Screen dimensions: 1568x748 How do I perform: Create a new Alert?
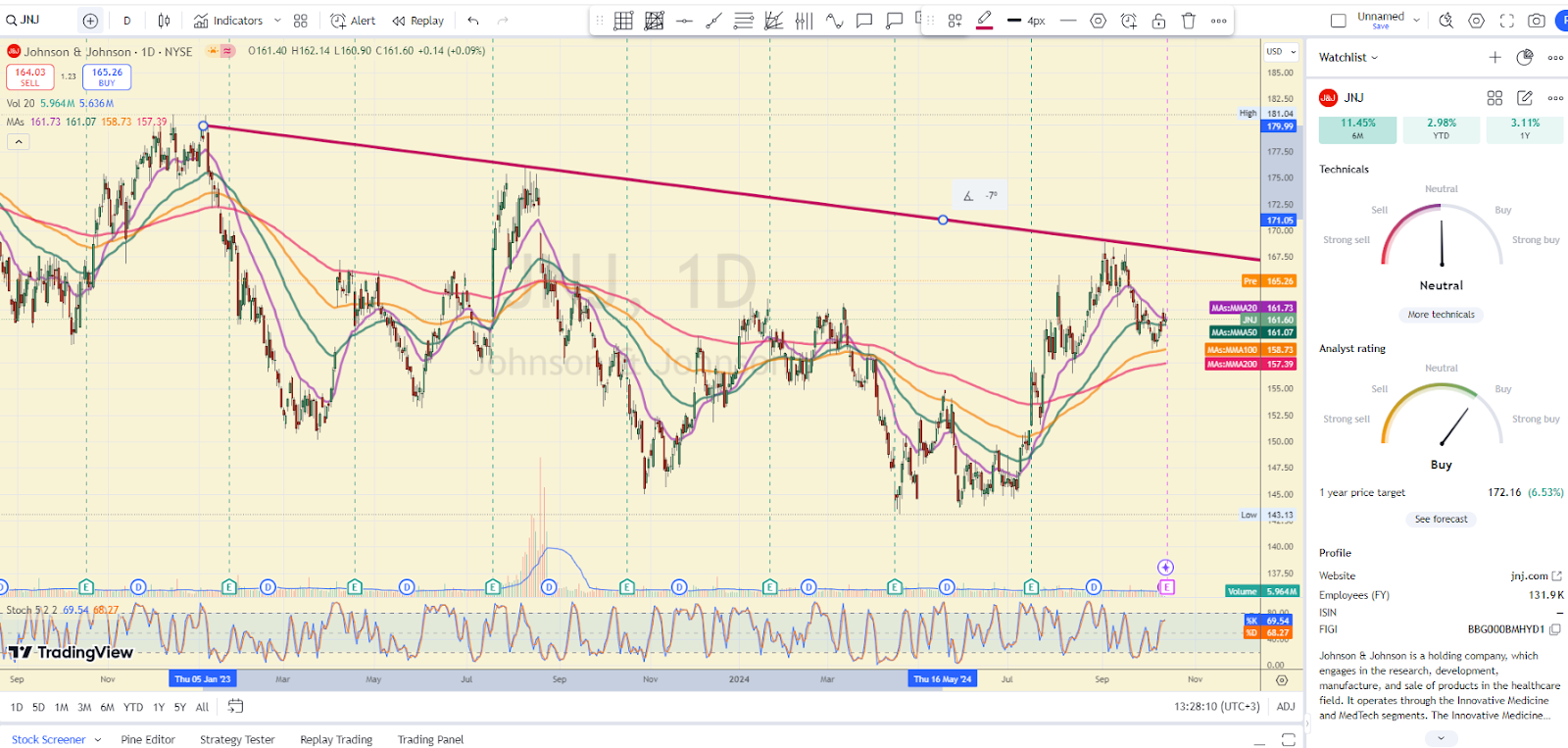point(353,21)
